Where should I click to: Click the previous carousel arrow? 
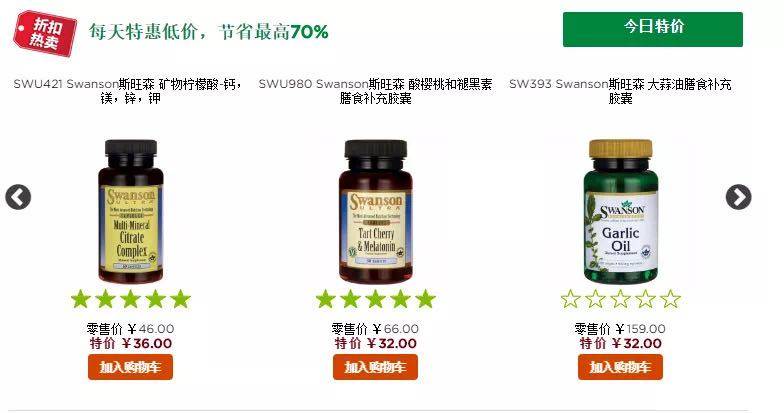click(18, 197)
